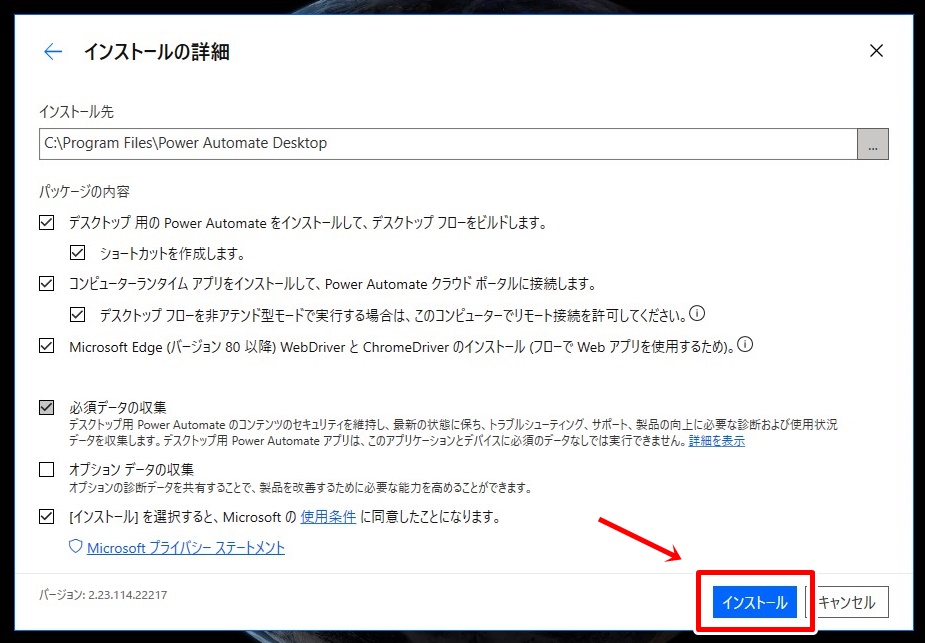The width and height of the screenshot is (925, 643).
Task: Show info icon for WebDriver option
Action: click(x=745, y=344)
